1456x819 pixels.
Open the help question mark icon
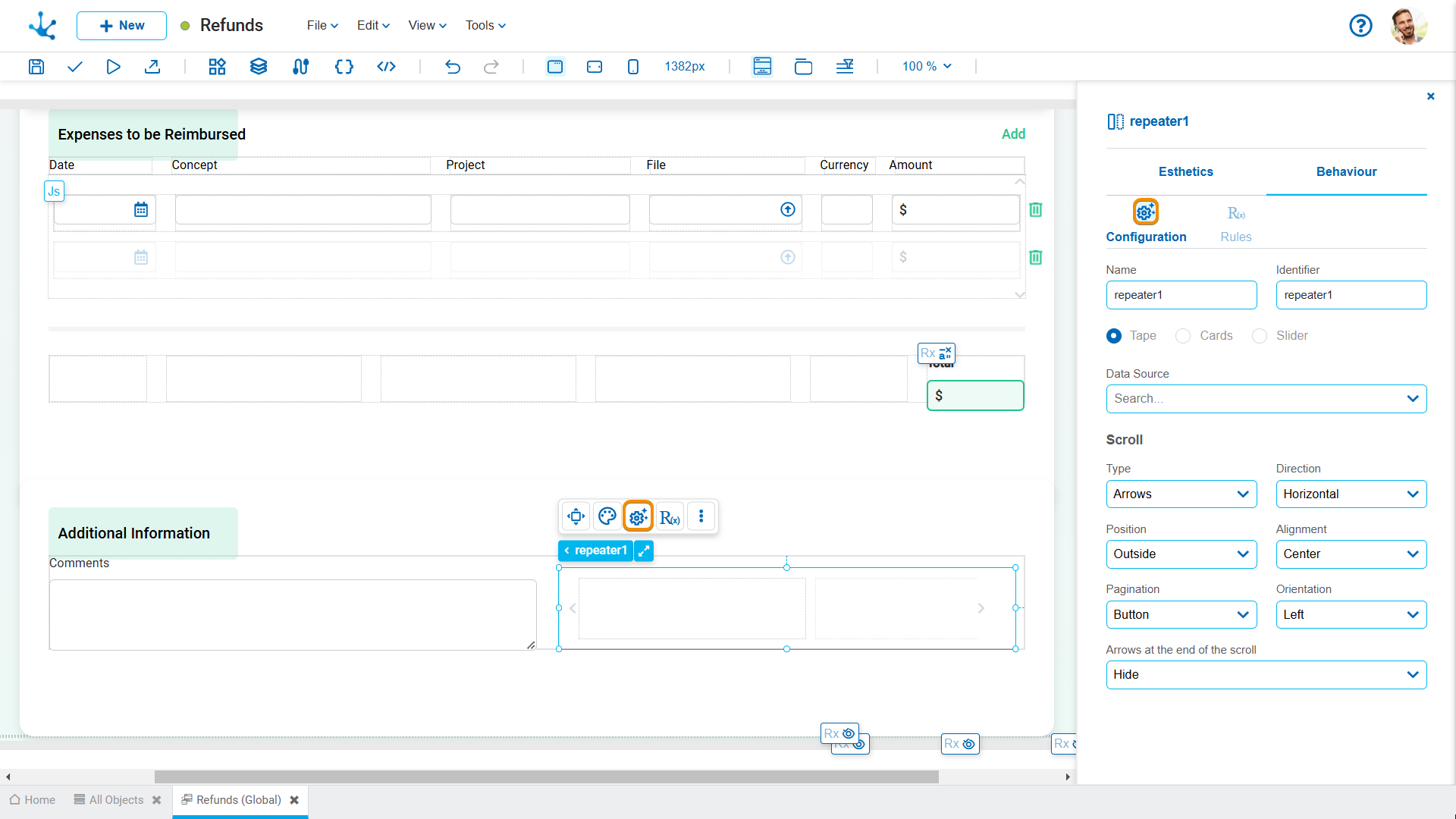(x=1360, y=26)
